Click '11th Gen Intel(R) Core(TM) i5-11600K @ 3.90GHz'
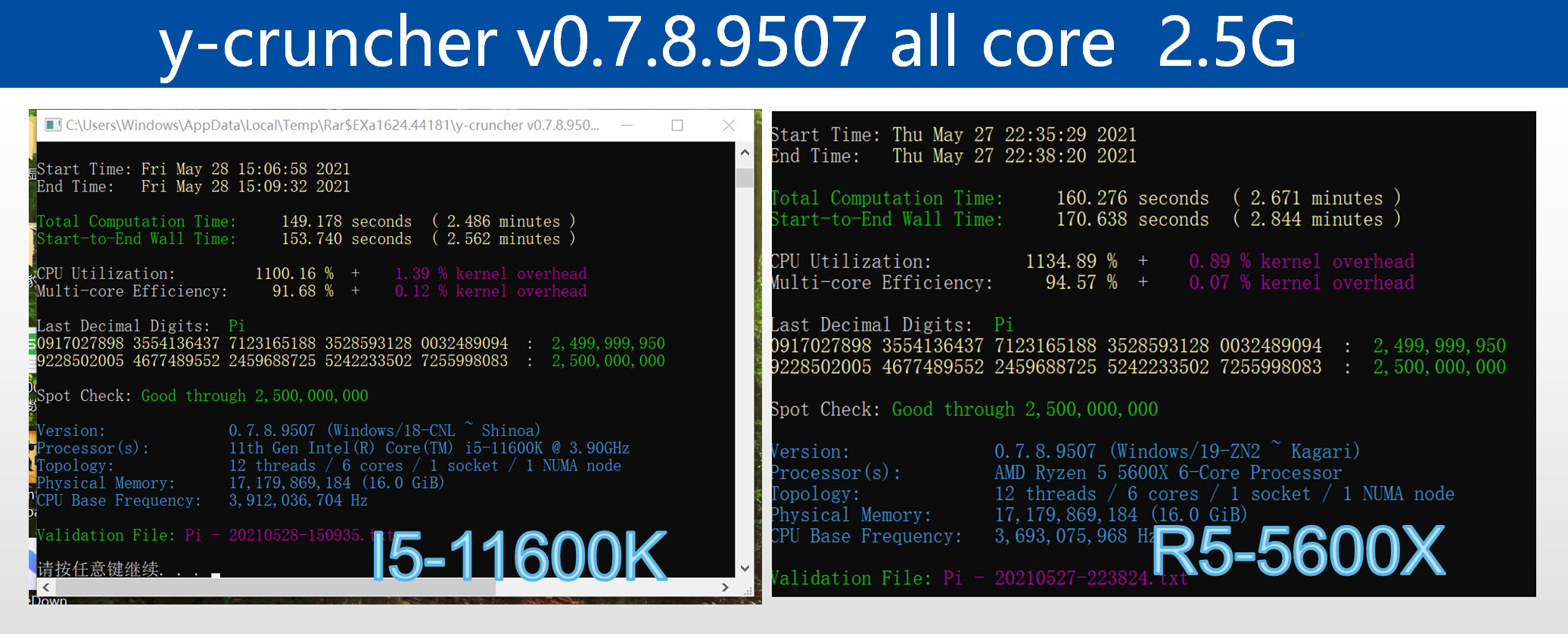Image resolution: width=1568 pixels, height=634 pixels. tap(429, 448)
